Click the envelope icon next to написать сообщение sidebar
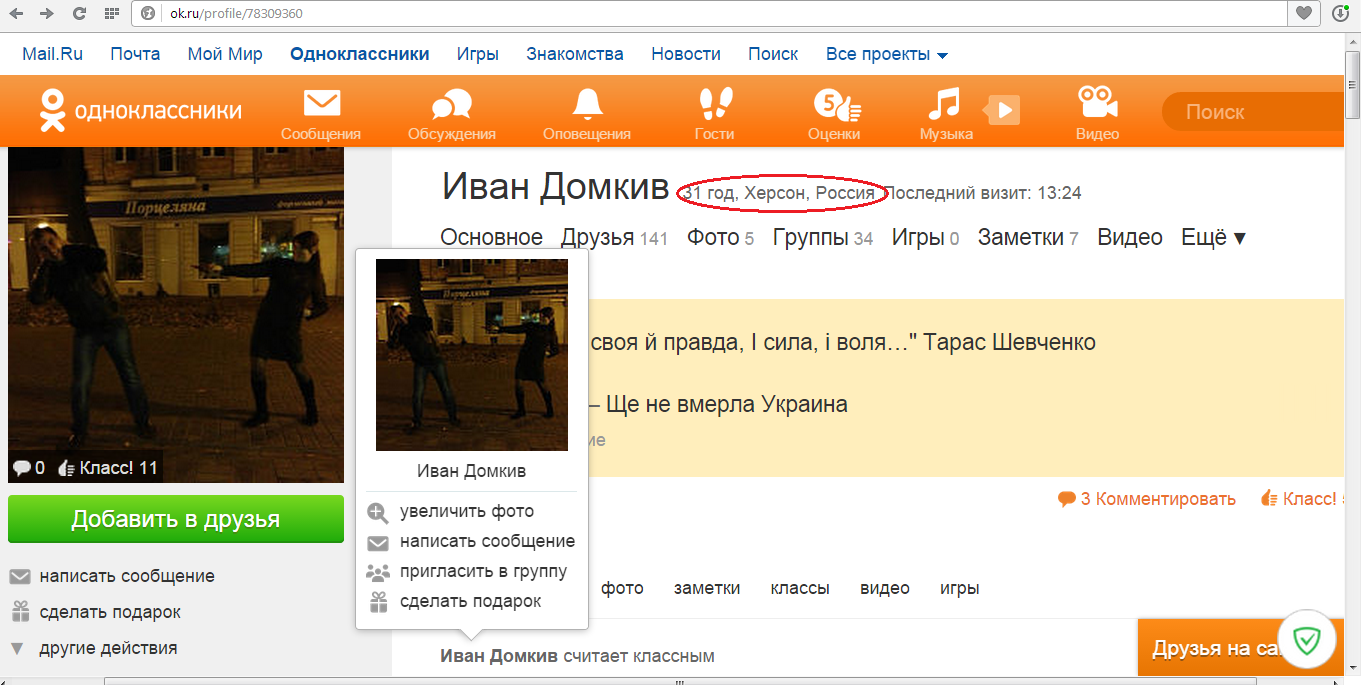Screen dimensions: 1365x685 point(20,577)
